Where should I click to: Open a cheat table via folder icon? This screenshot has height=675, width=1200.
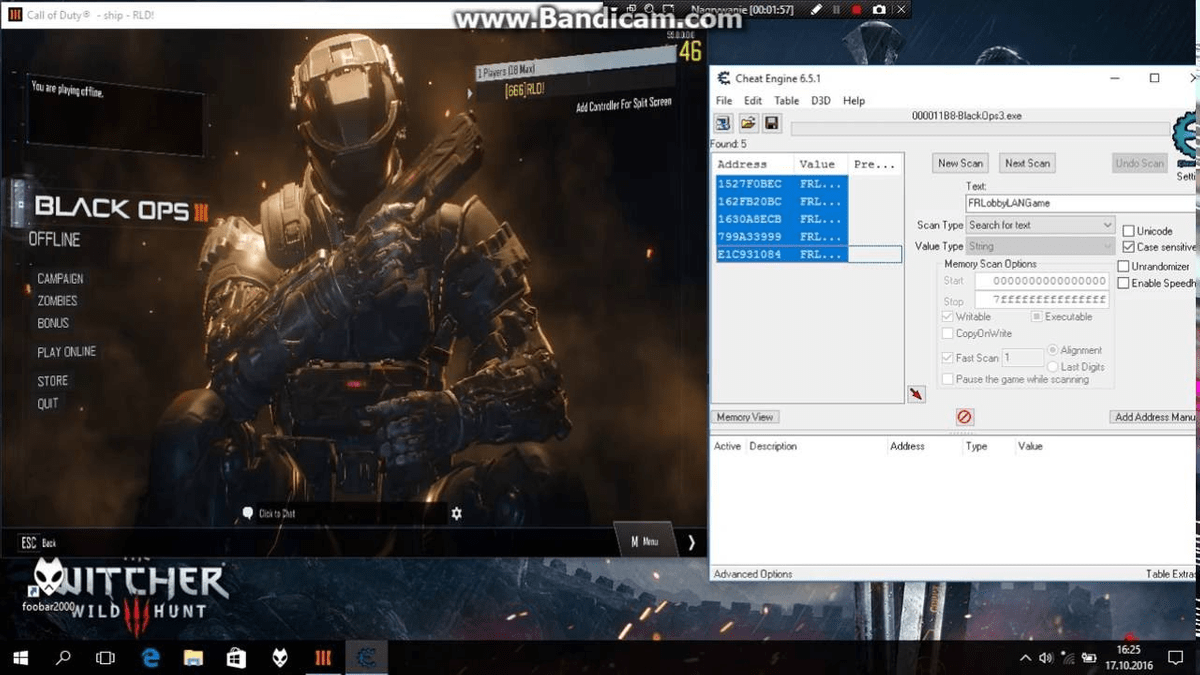pos(747,123)
